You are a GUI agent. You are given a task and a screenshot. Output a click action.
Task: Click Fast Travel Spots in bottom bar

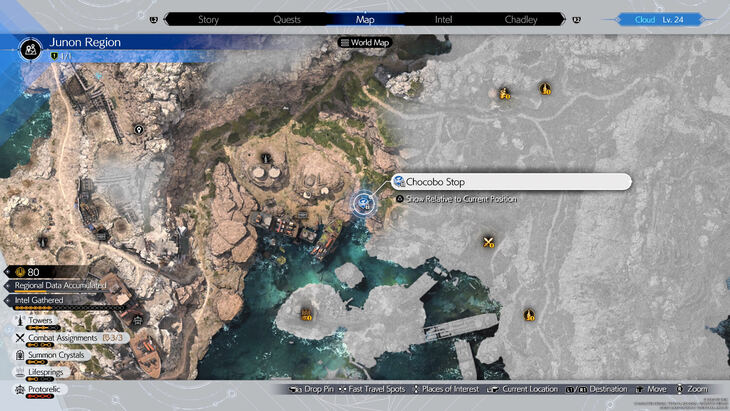click(x=372, y=389)
